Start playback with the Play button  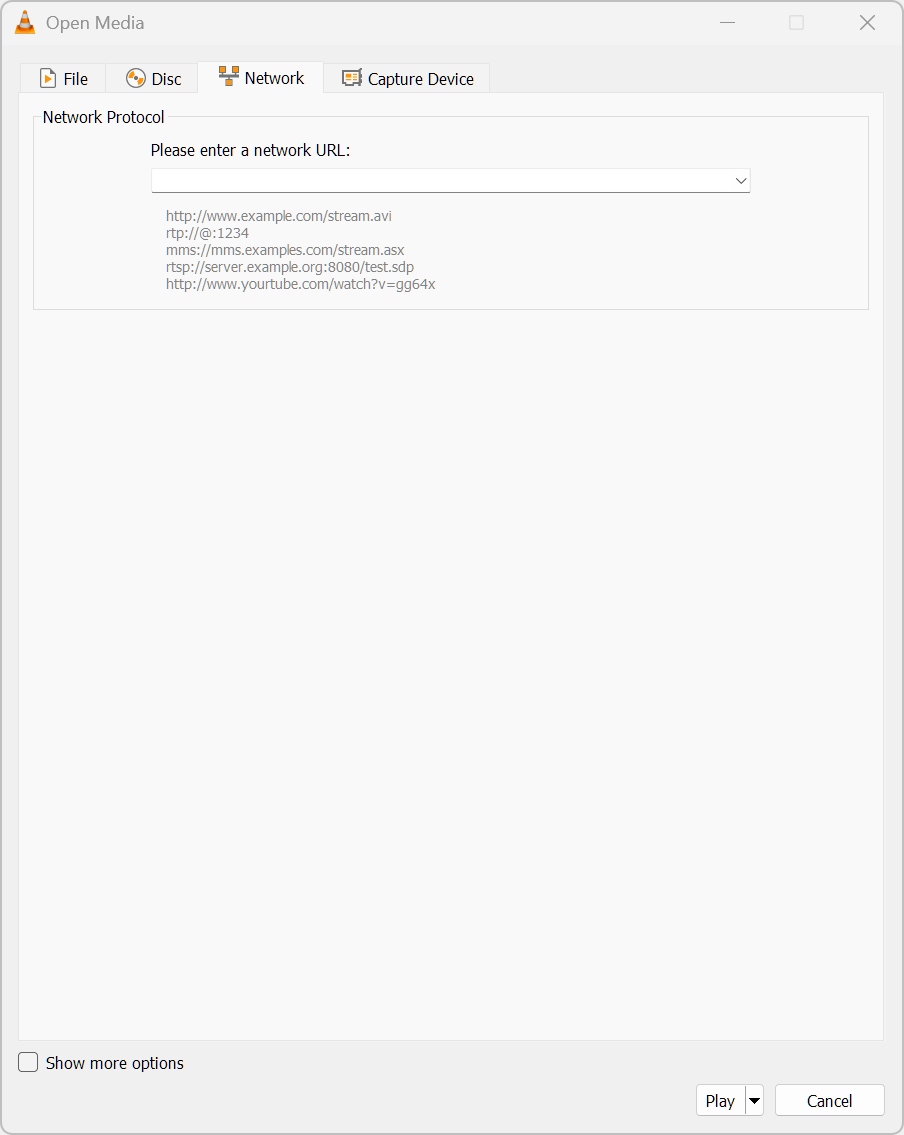pyautogui.click(x=720, y=1100)
